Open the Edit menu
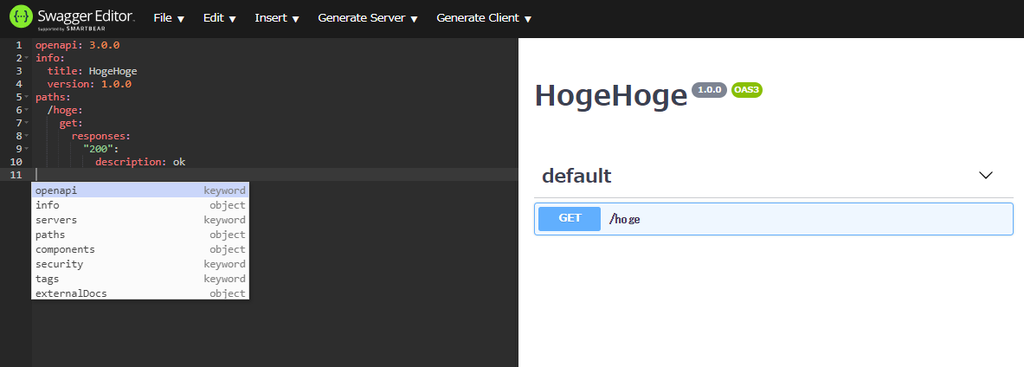 [219, 18]
